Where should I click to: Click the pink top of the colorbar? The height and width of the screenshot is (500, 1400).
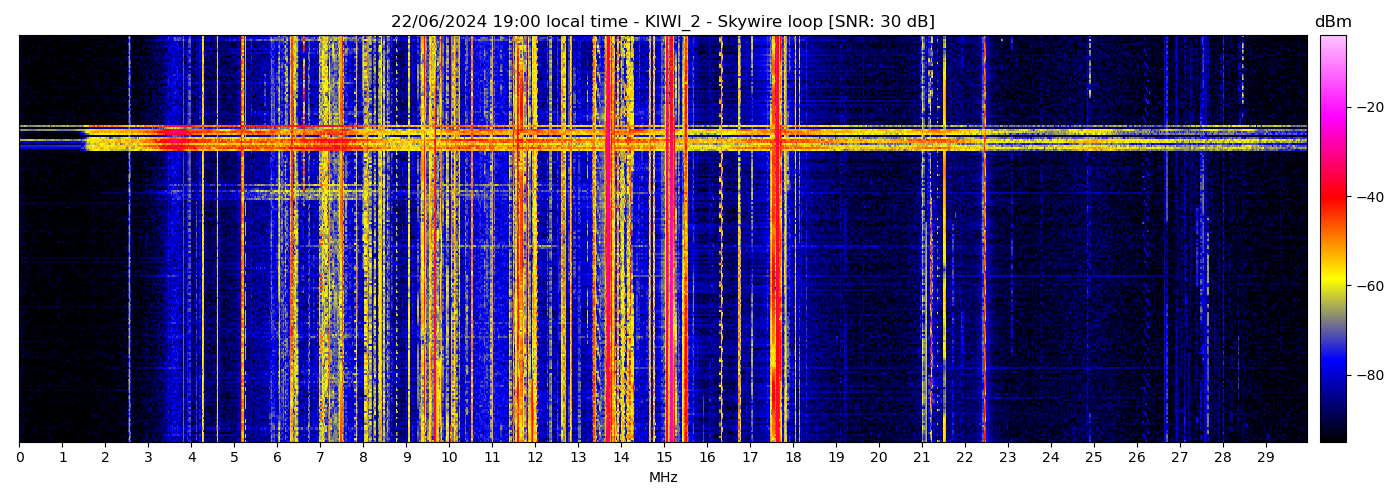[x=1332, y=45]
